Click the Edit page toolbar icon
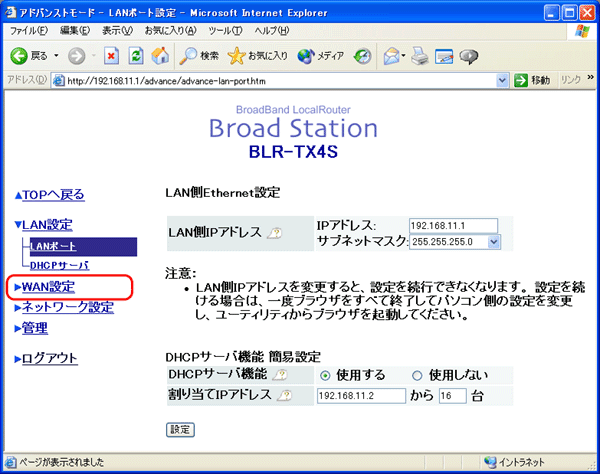The height and width of the screenshot is (474, 600). coord(444,56)
